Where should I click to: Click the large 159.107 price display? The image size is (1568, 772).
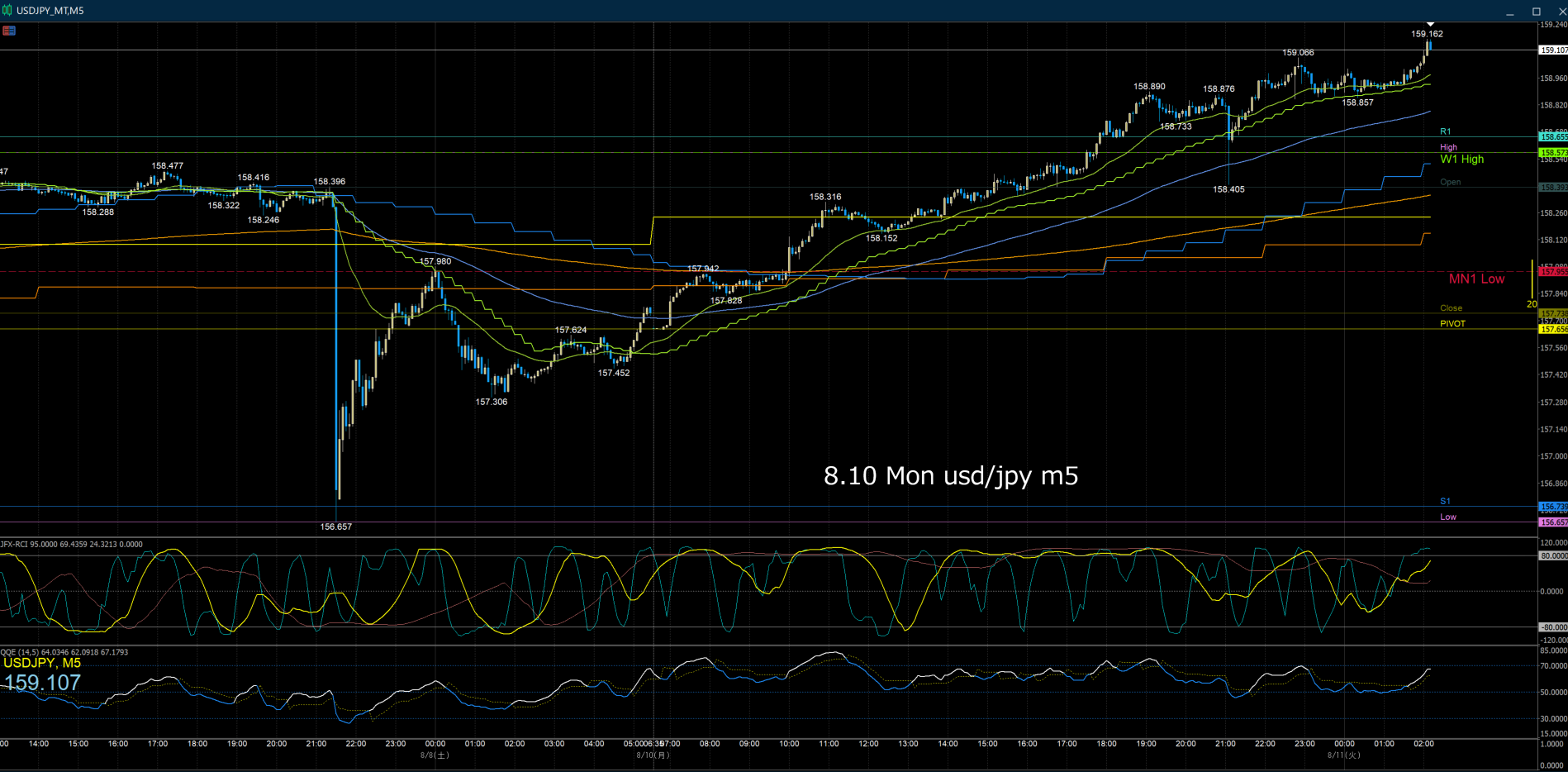43,682
